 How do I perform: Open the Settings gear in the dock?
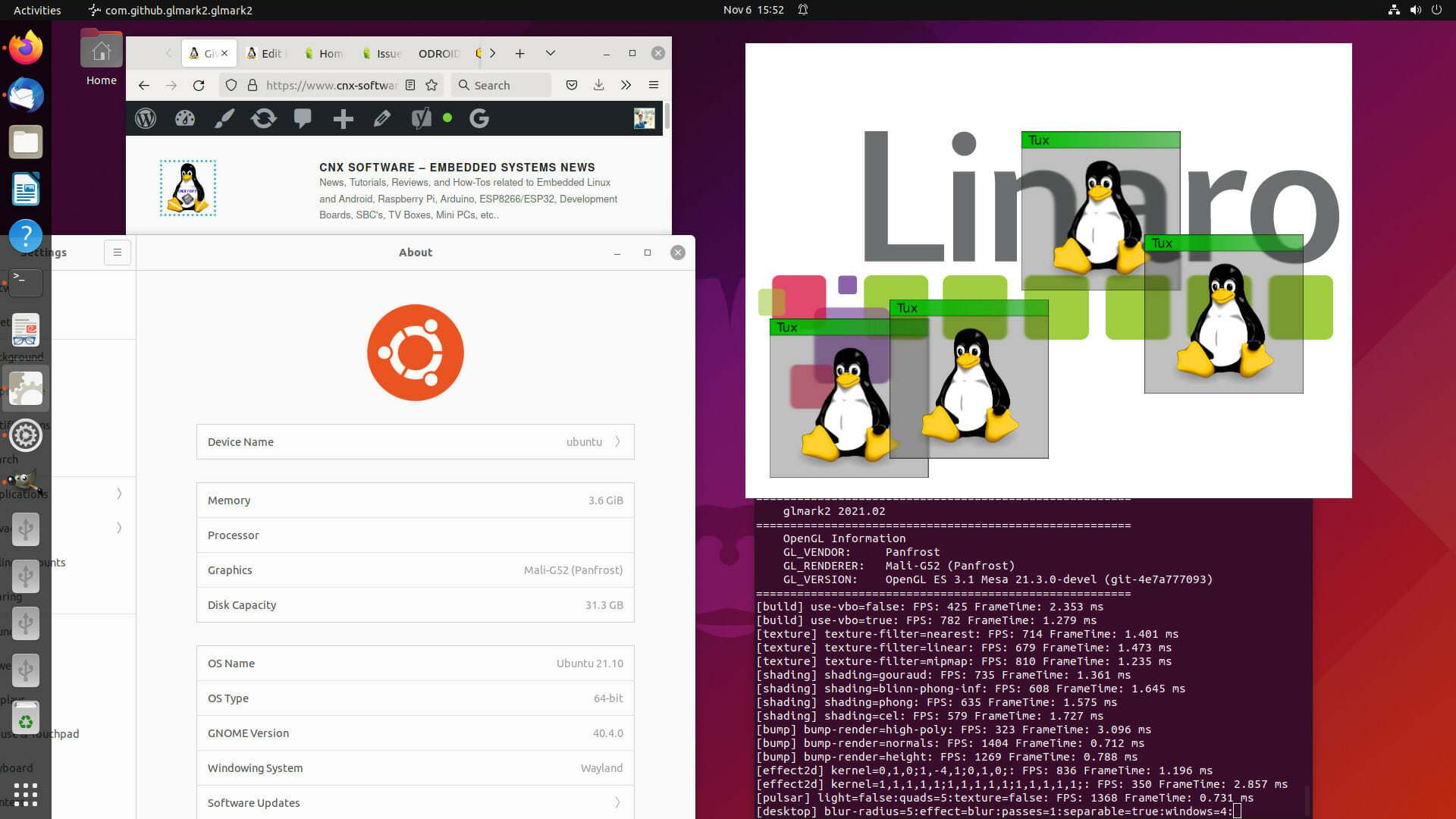(26, 435)
